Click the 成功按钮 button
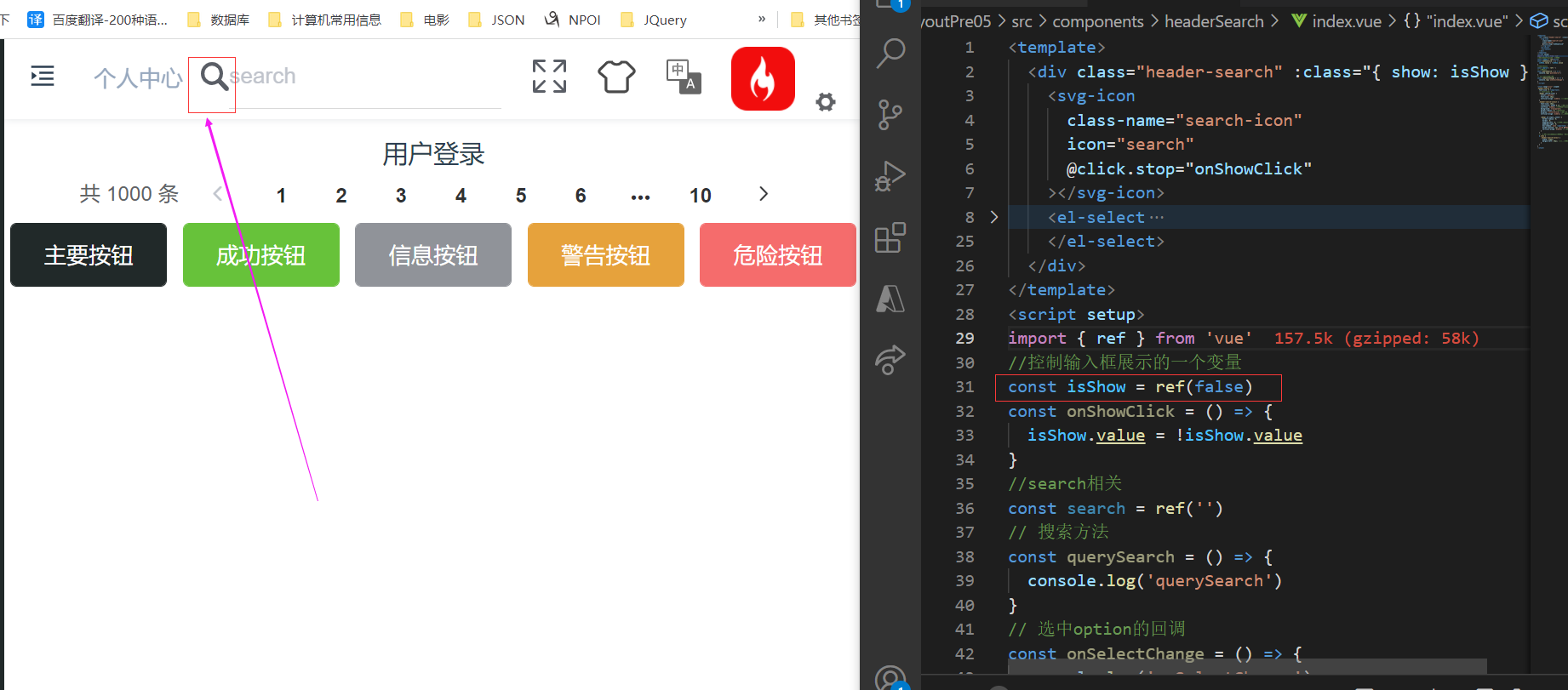Screen dimensions: 1568x690 click(x=261, y=255)
